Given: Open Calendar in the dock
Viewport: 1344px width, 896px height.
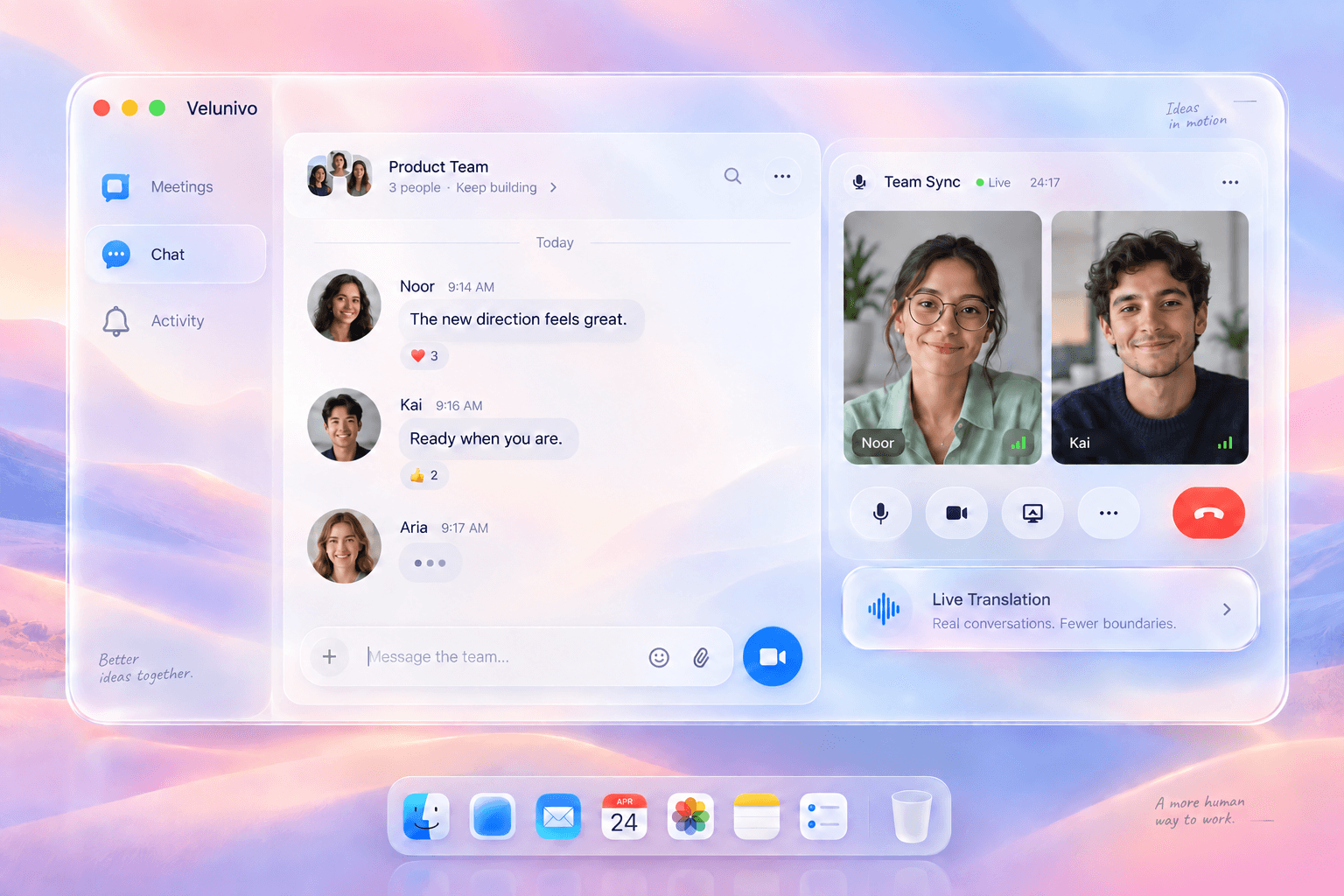Looking at the screenshot, I should tap(625, 816).
